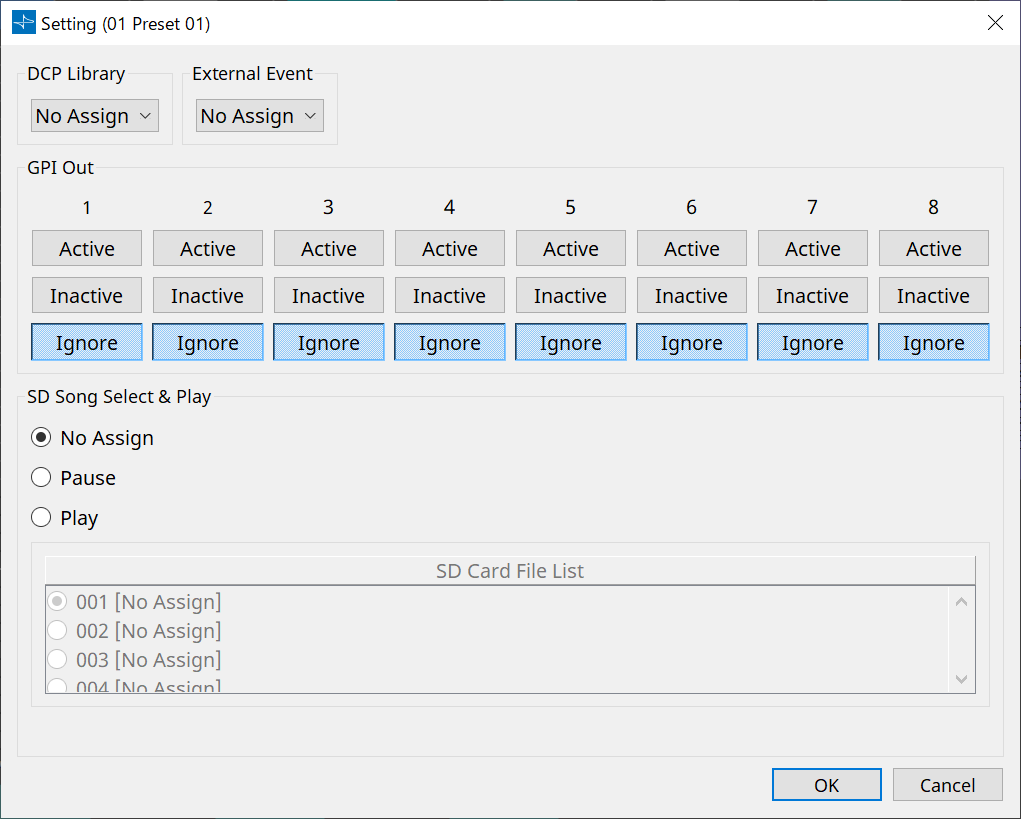This screenshot has height=819, width=1021.
Task: Set GPI Out 7 to Active
Action: pyautogui.click(x=813, y=249)
